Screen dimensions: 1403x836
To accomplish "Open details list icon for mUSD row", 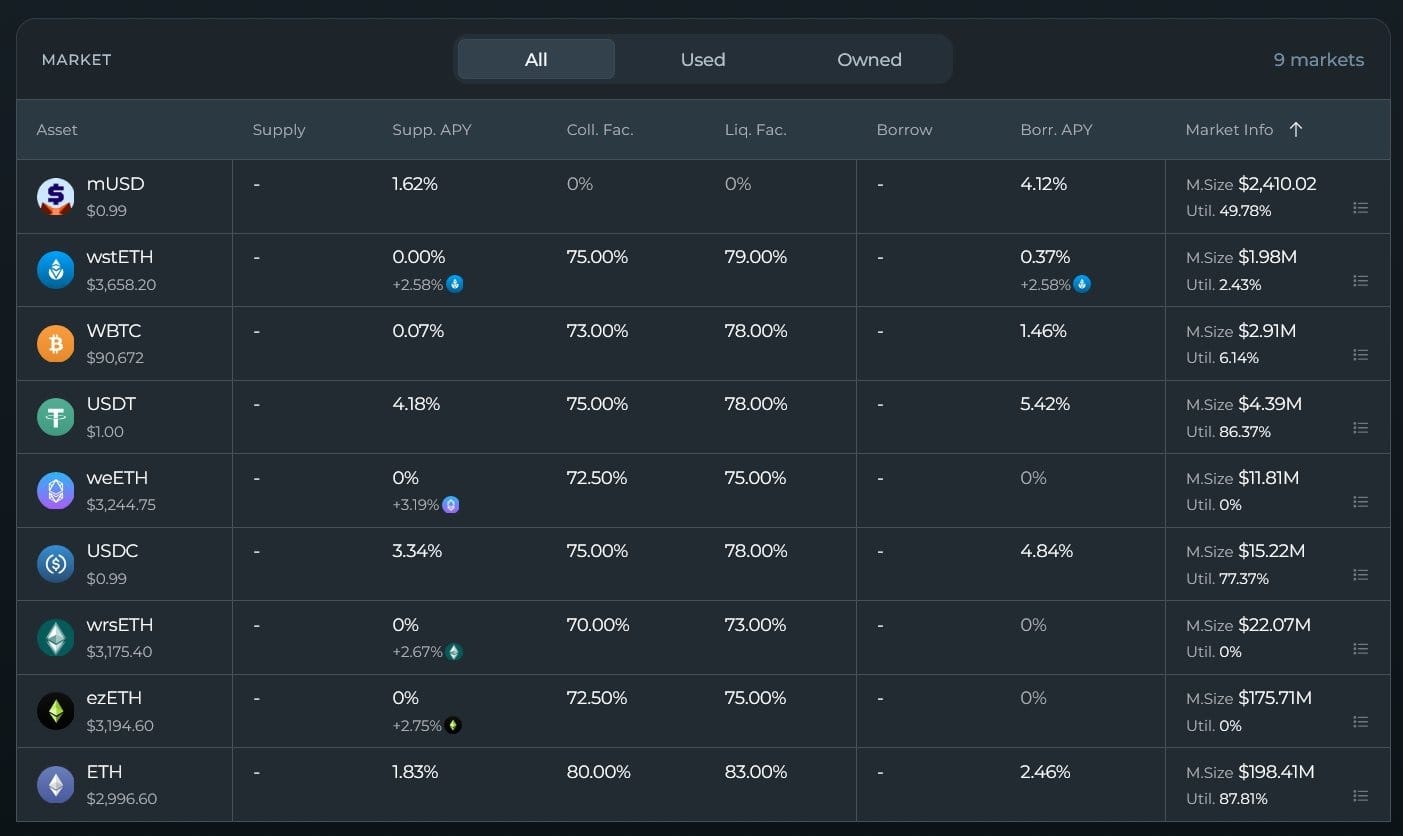I will pos(1360,208).
